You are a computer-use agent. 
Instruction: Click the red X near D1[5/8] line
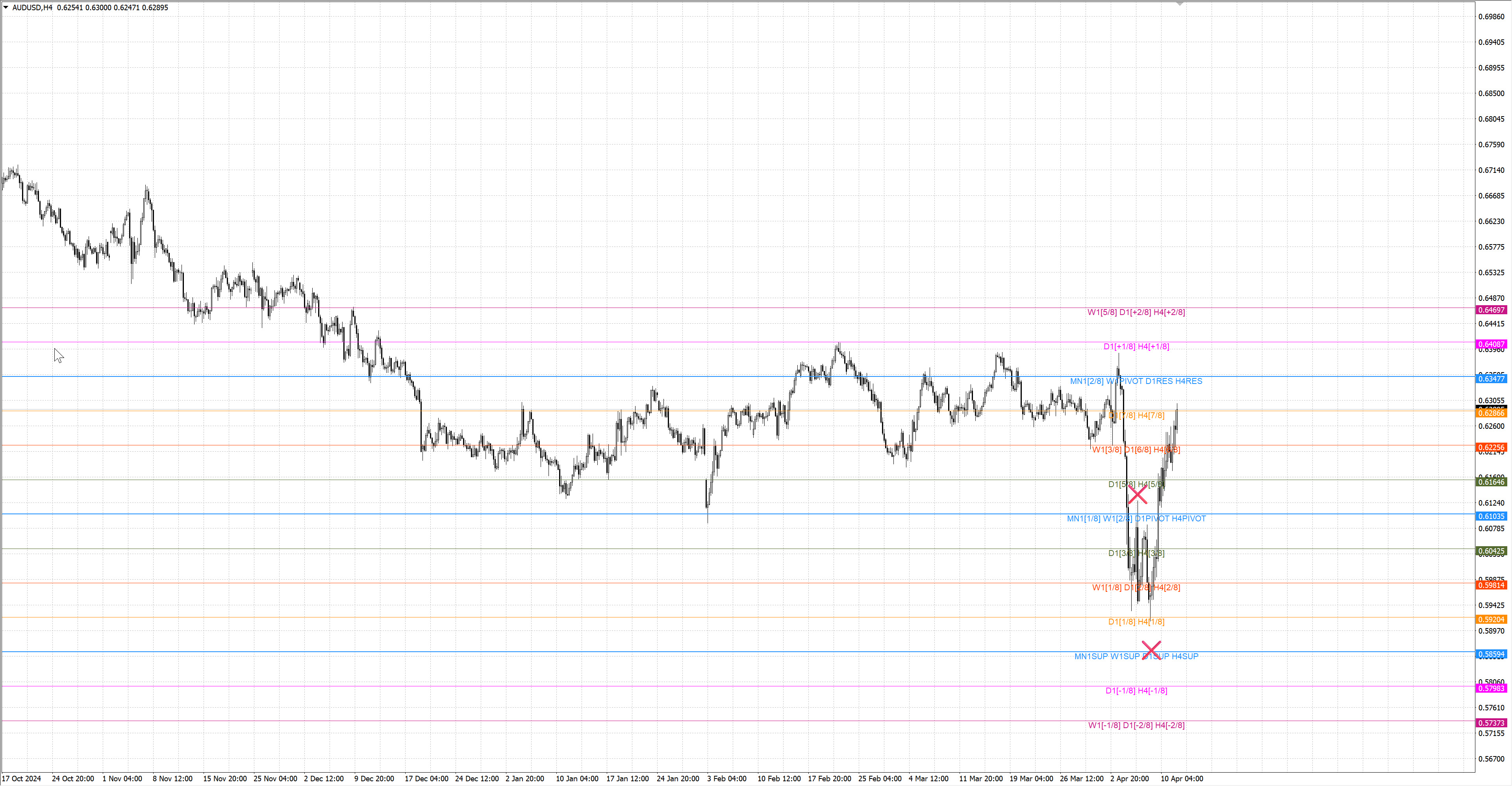[1138, 495]
